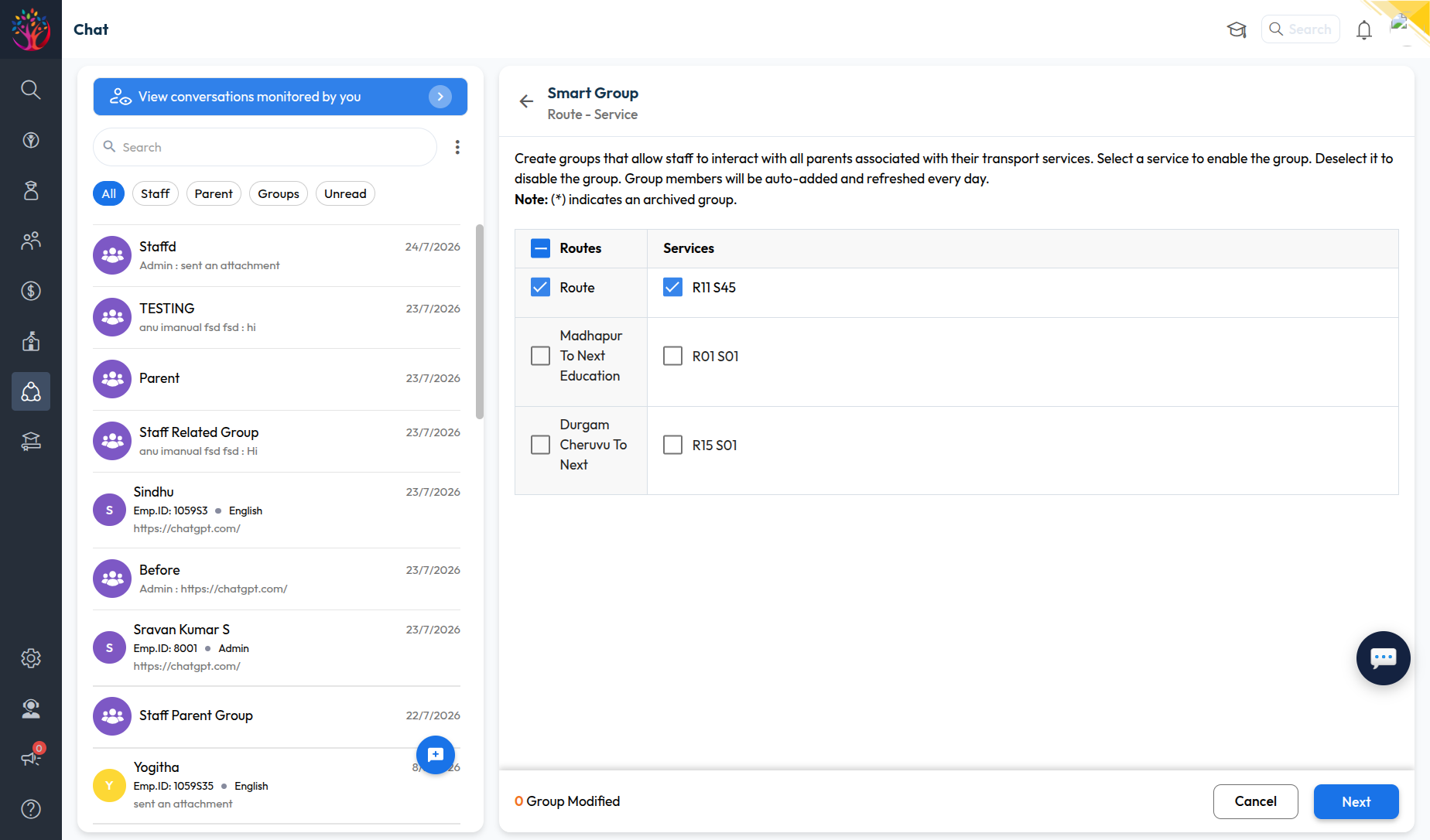Image resolution: width=1430 pixels, height=840 pixels.
Task: Filter chats by Staff
Action: [x=156, y=193]
